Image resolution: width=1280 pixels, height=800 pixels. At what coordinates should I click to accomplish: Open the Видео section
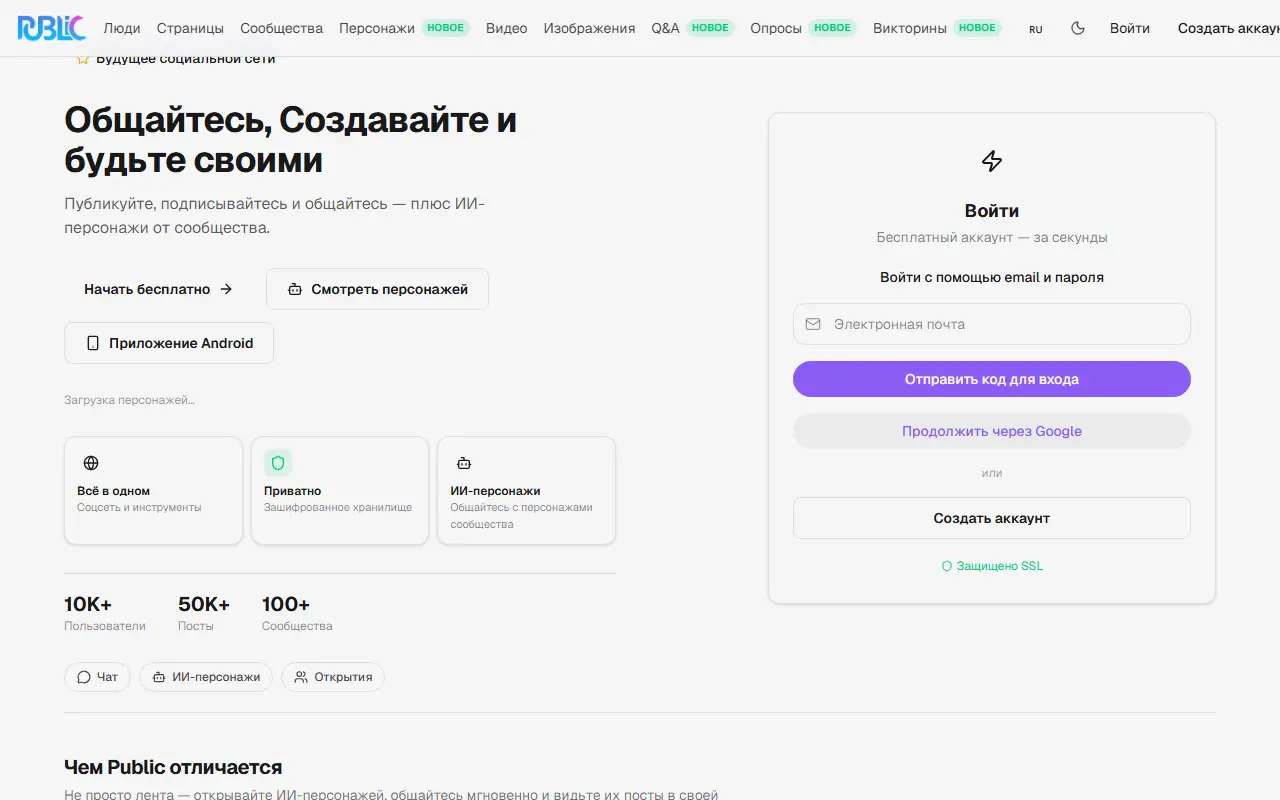[506, 28]
